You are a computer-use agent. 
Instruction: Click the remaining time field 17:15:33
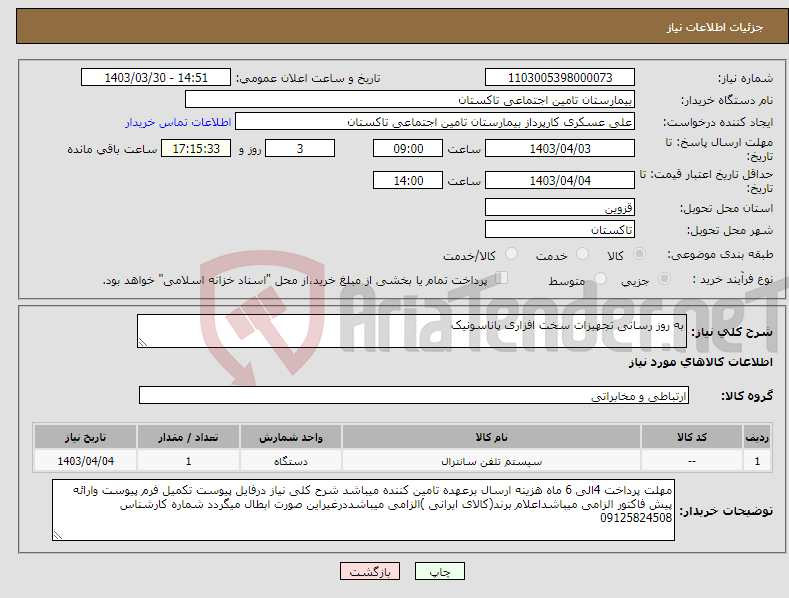[196, 148]
